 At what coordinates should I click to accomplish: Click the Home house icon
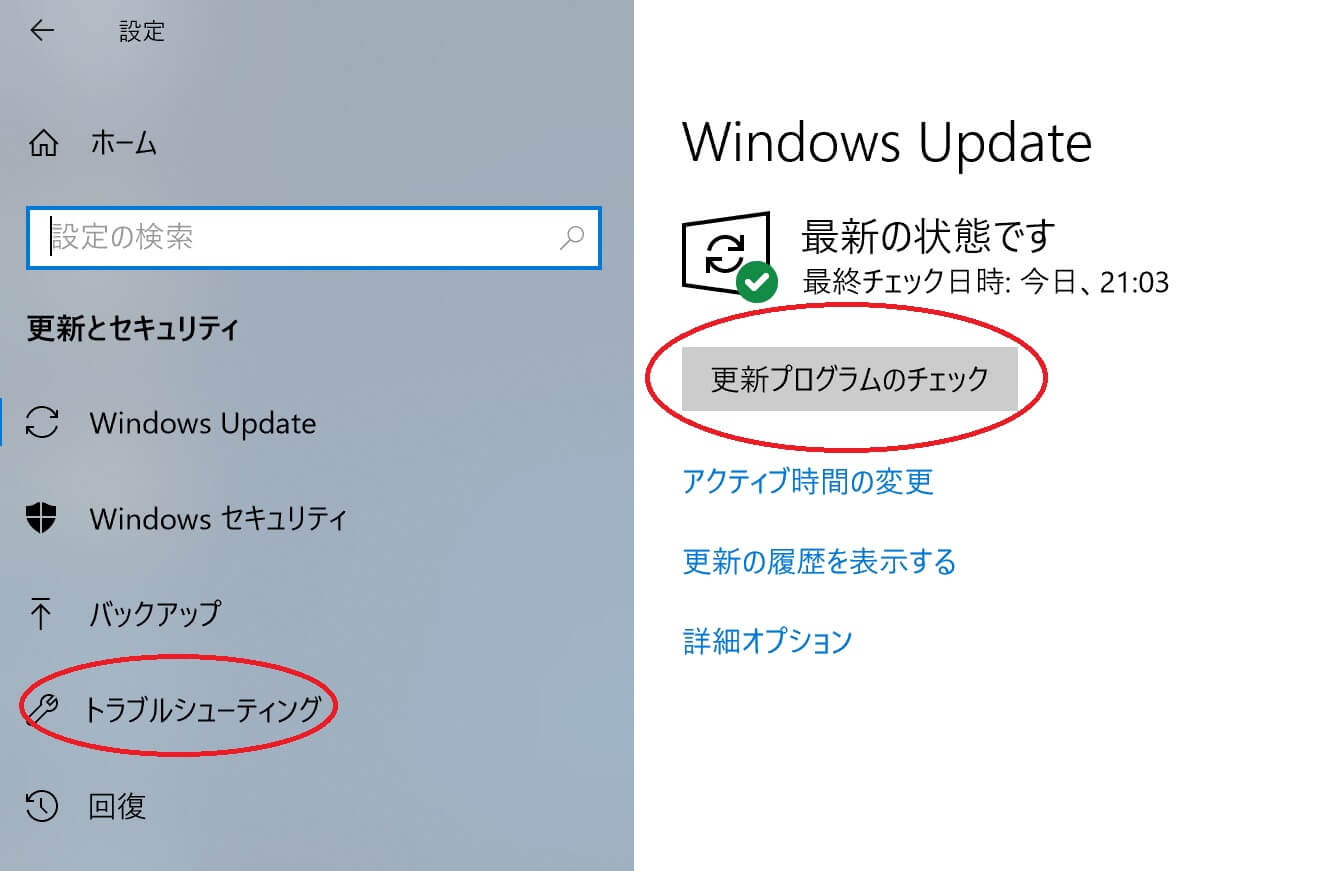point(42,144)
